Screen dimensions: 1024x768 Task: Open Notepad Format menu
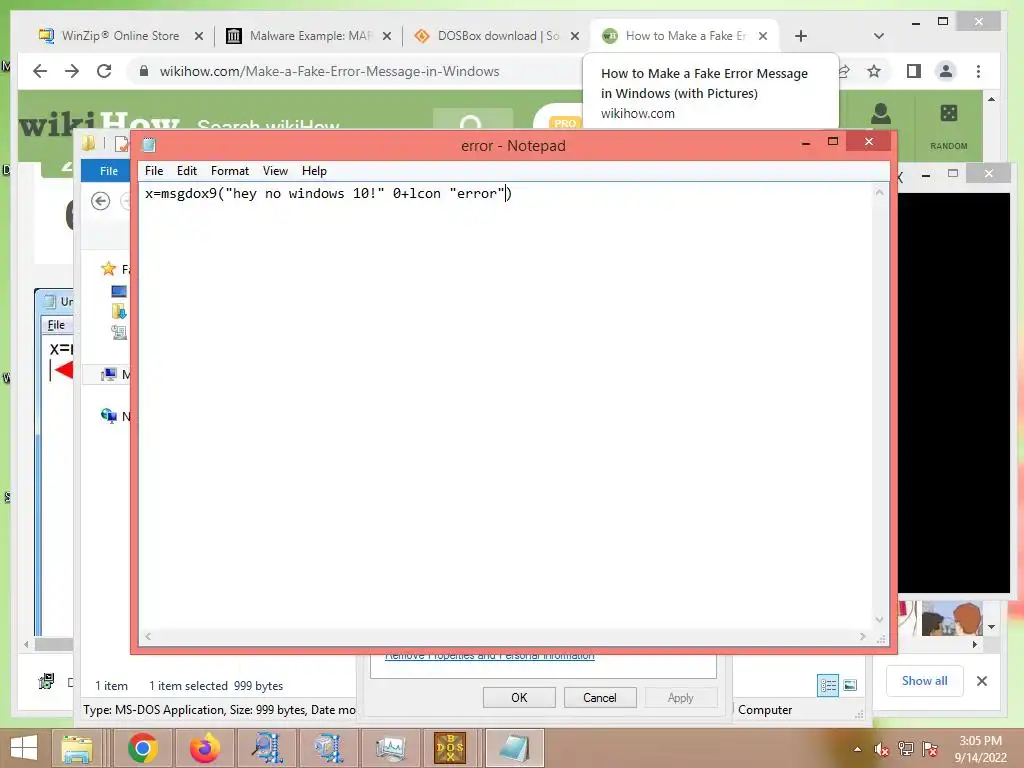point(230,171)
